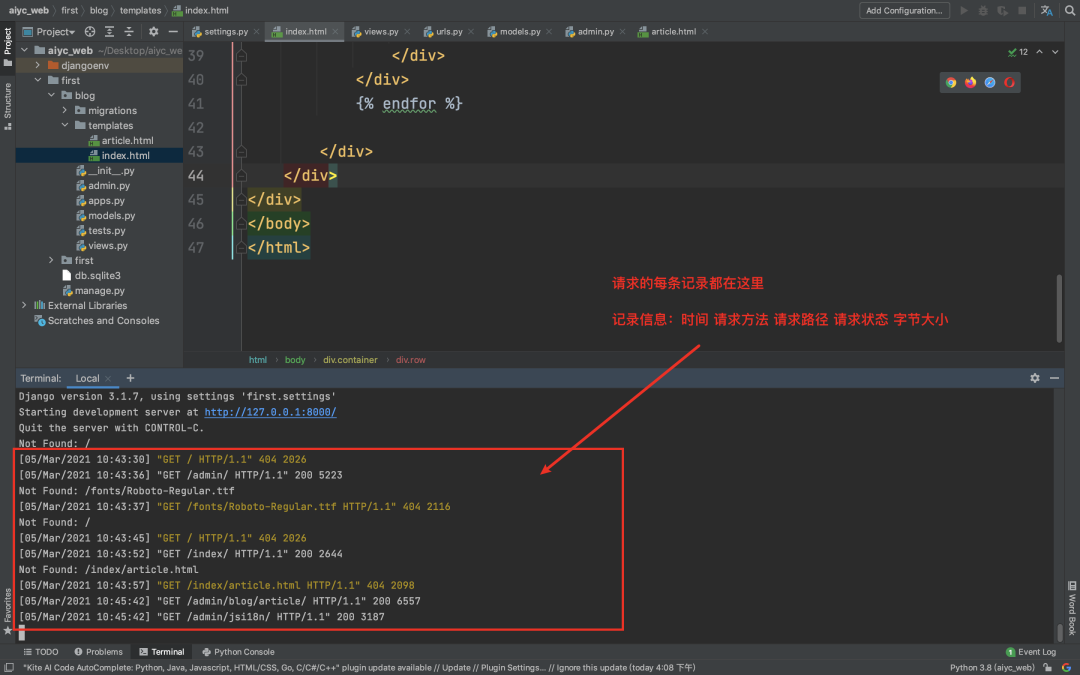The height and width of the screenshot is (675, 1080).
Task: Click the inspections checkmark showing 12
Action: coord(1017,52)
